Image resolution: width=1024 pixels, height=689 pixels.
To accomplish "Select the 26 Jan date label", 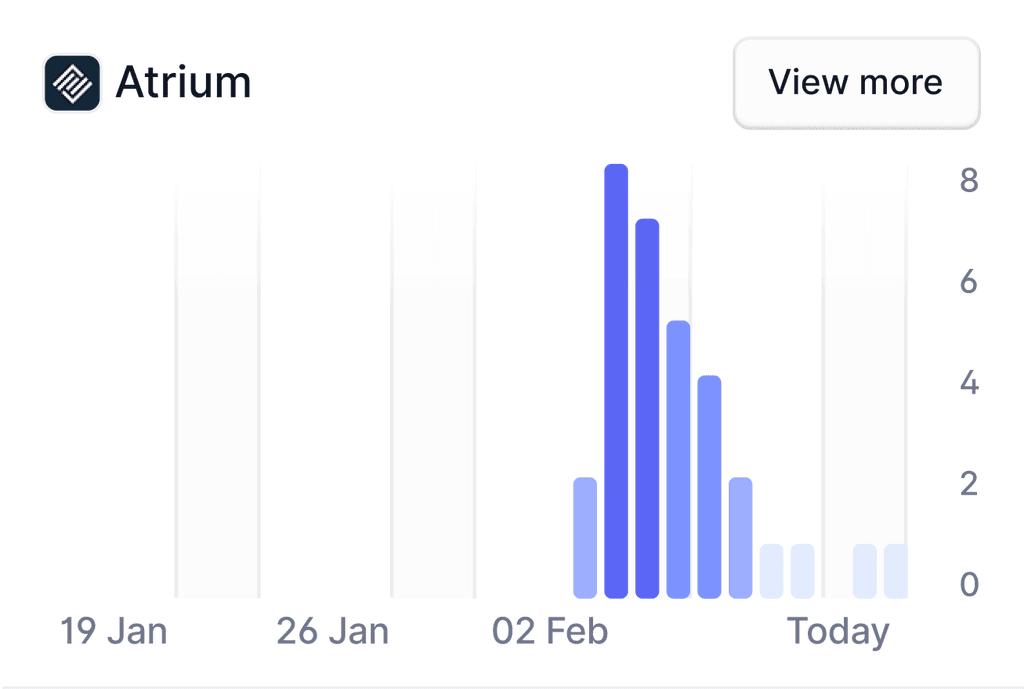I will click(x=332, y=632).
